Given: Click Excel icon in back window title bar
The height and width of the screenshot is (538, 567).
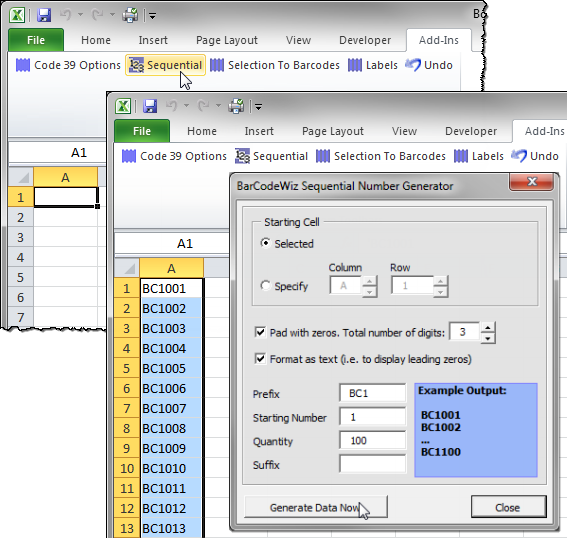Looking at the screenshot, I should coord(17,15).
